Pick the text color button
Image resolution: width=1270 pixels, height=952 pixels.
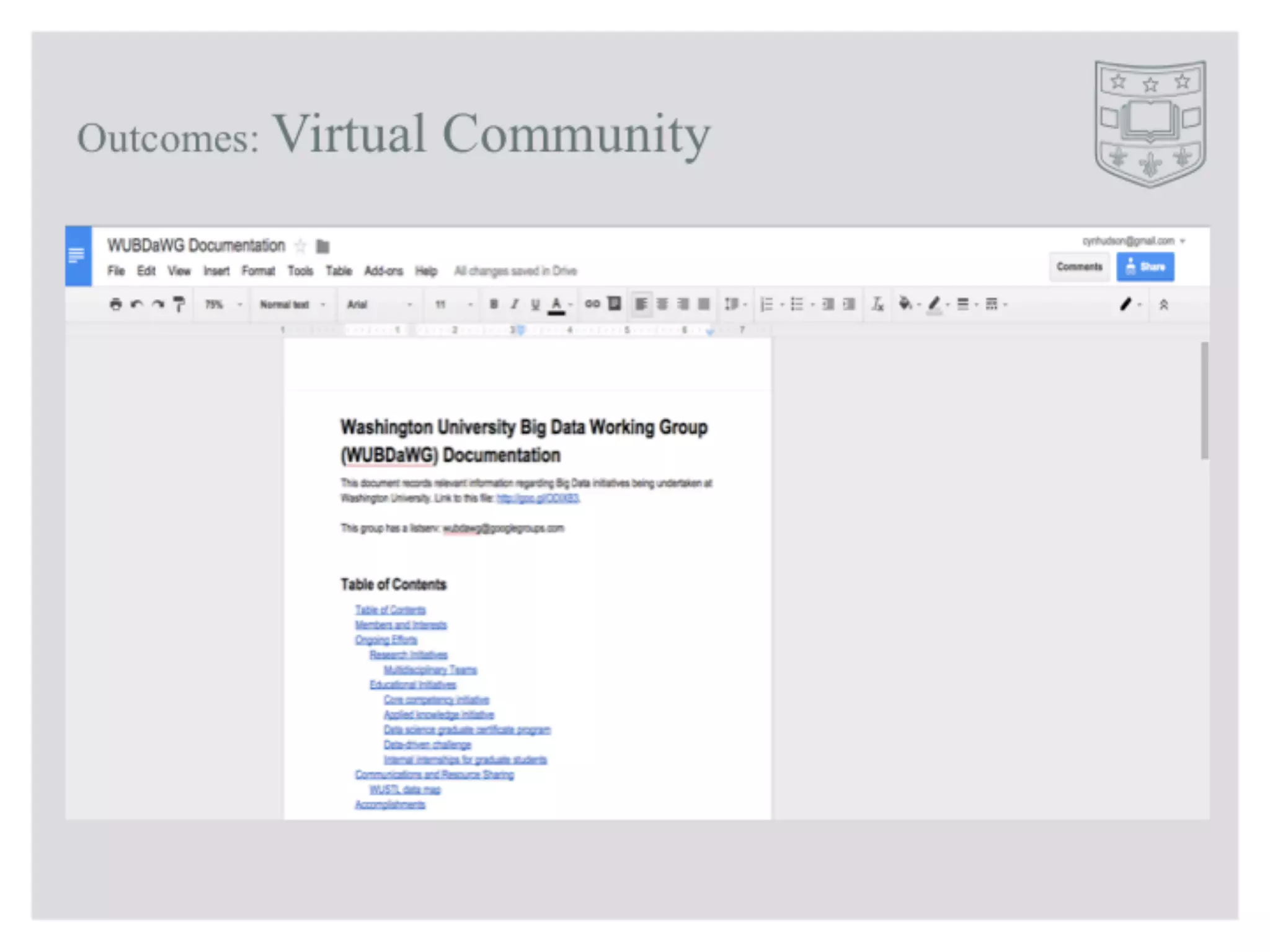(x=556, y=304)
